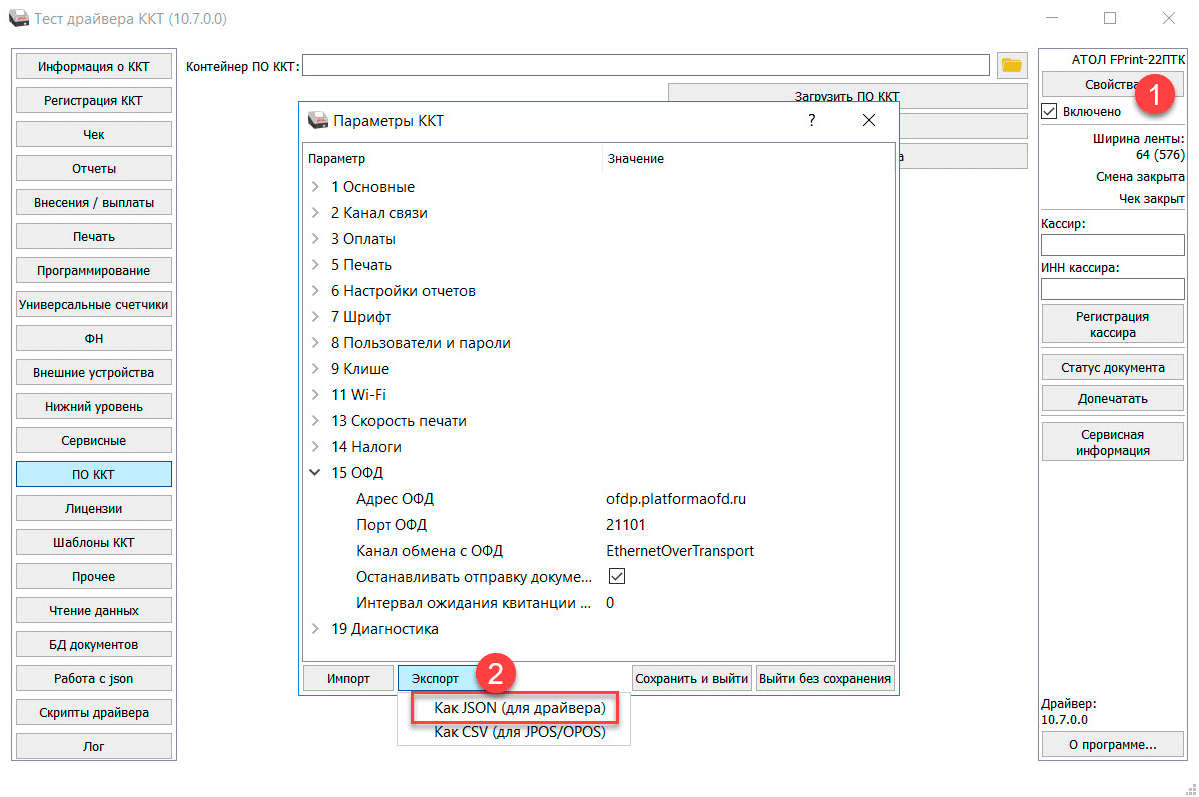Screen dimensions: 1199x797
Task: Select Как CSV (для JPOS/OPOS) export option
Action: (519, 732)
